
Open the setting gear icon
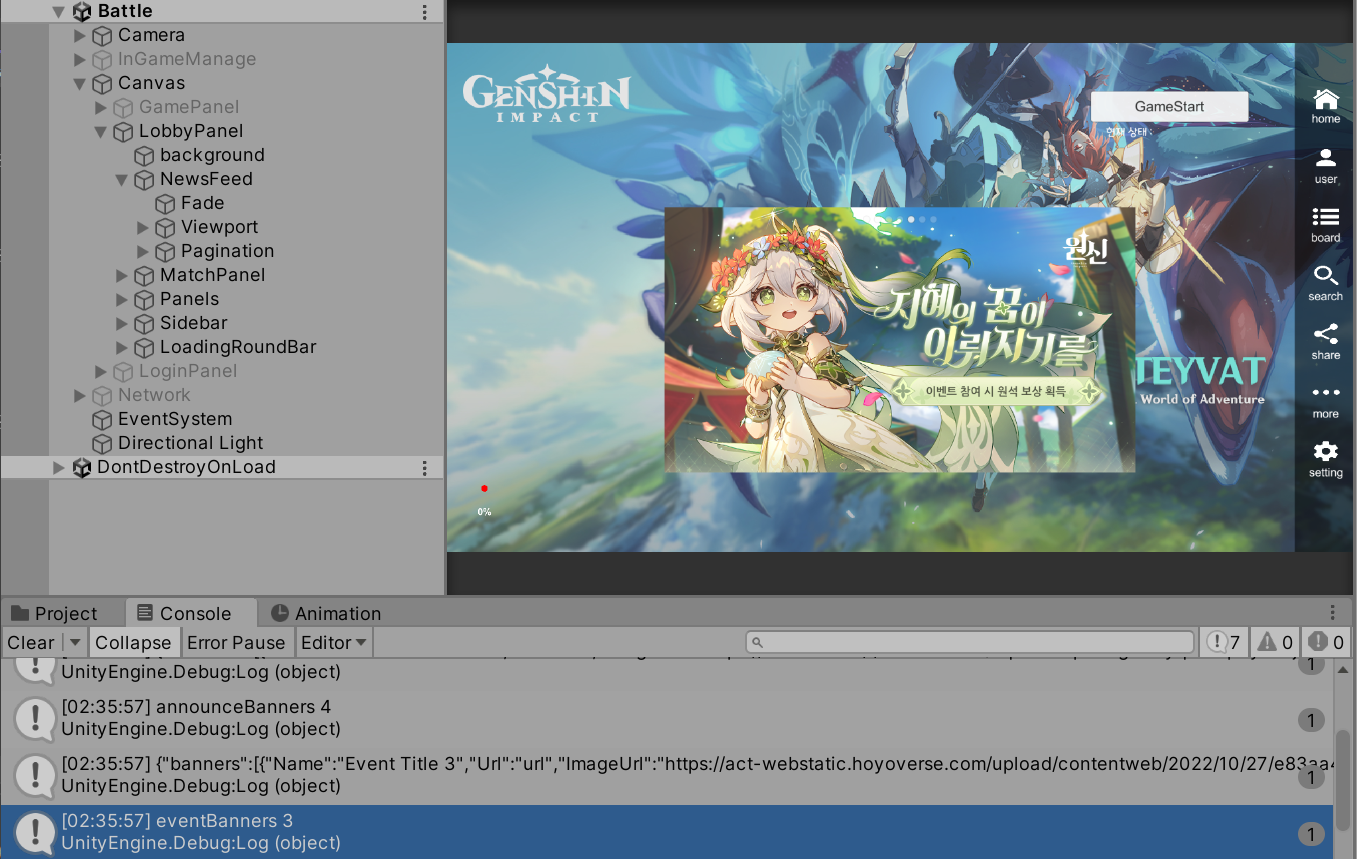click(x=1326, y=451)
